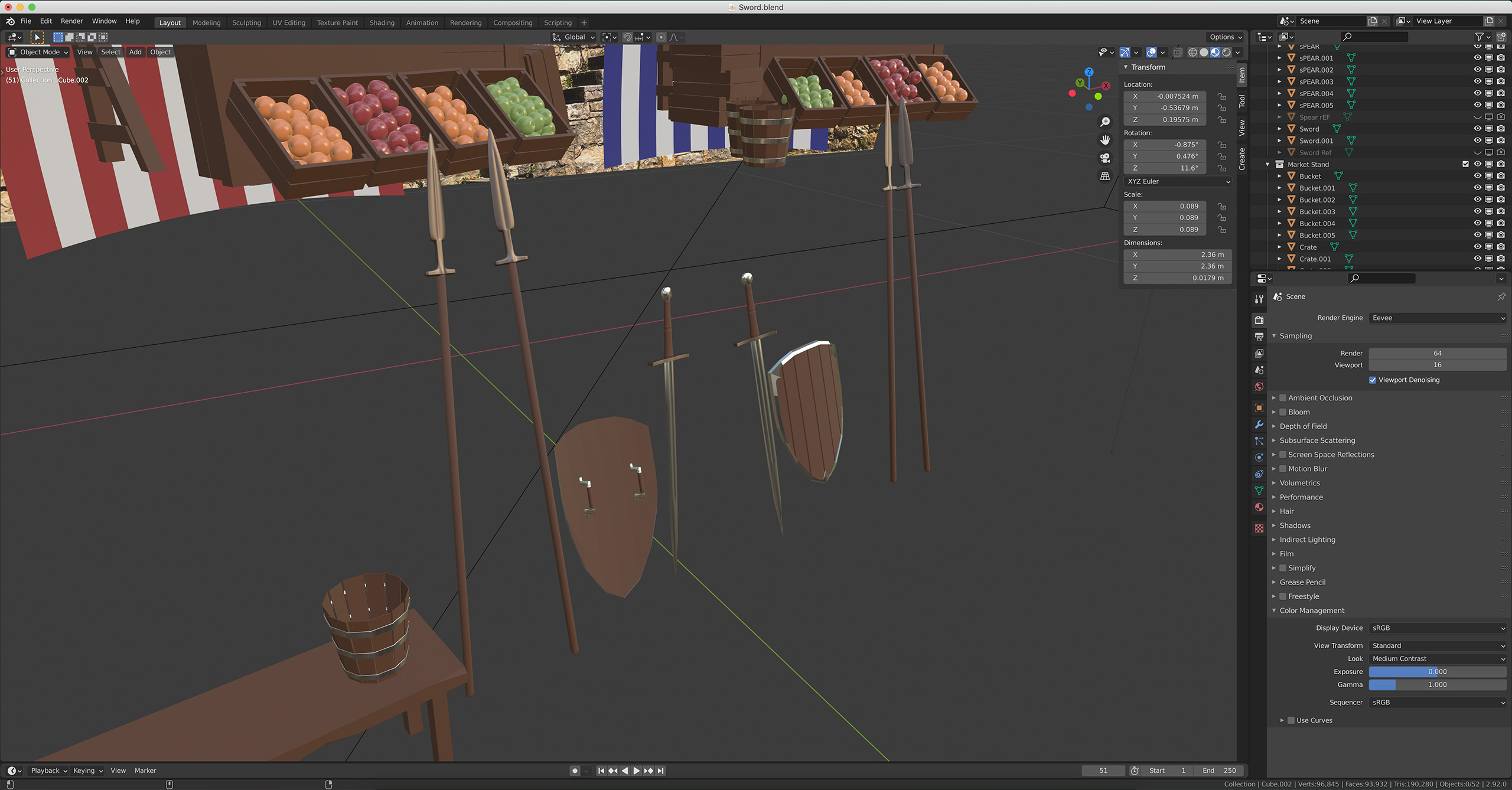This screenshot has height=790, width=1512.
Task: Toggle render camera icon for Sword
Action: click(x=1501, y=129)
